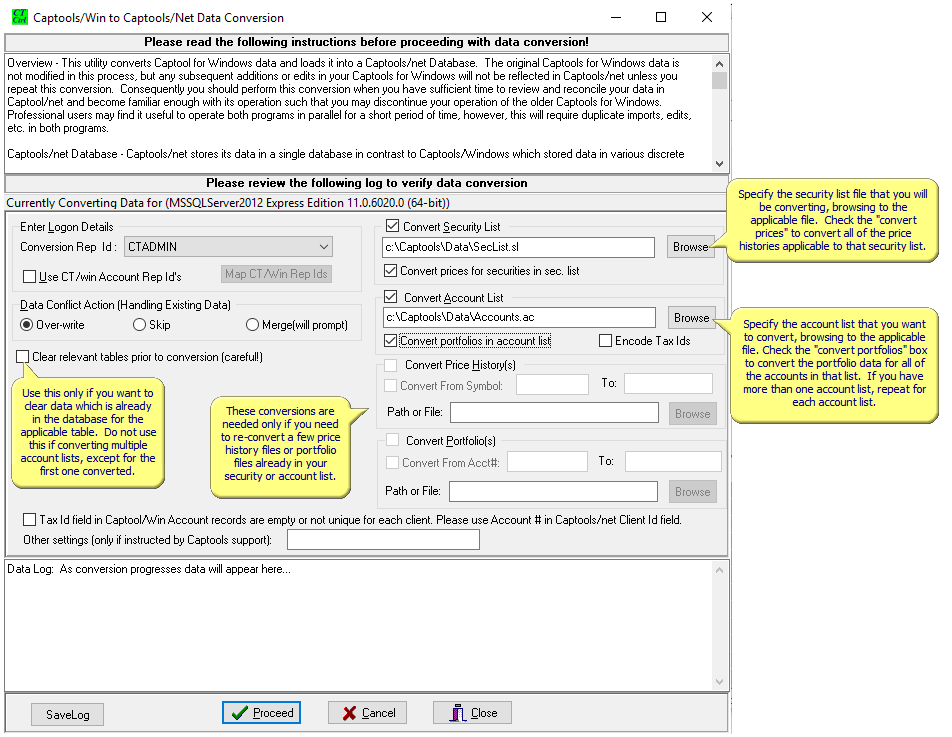Click the To field beside Convert From Acct#

(673, 461)
